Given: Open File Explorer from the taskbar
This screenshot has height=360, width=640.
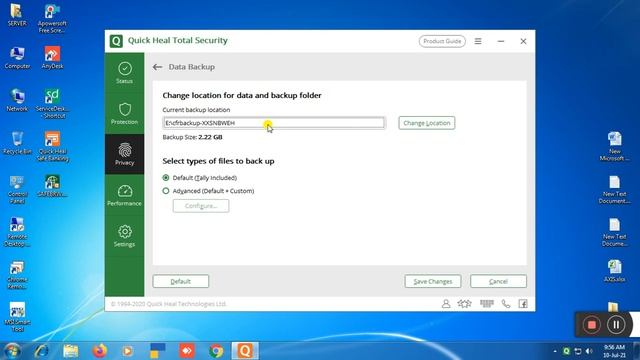Looking at the screenshot, I should tap(71, 351).
